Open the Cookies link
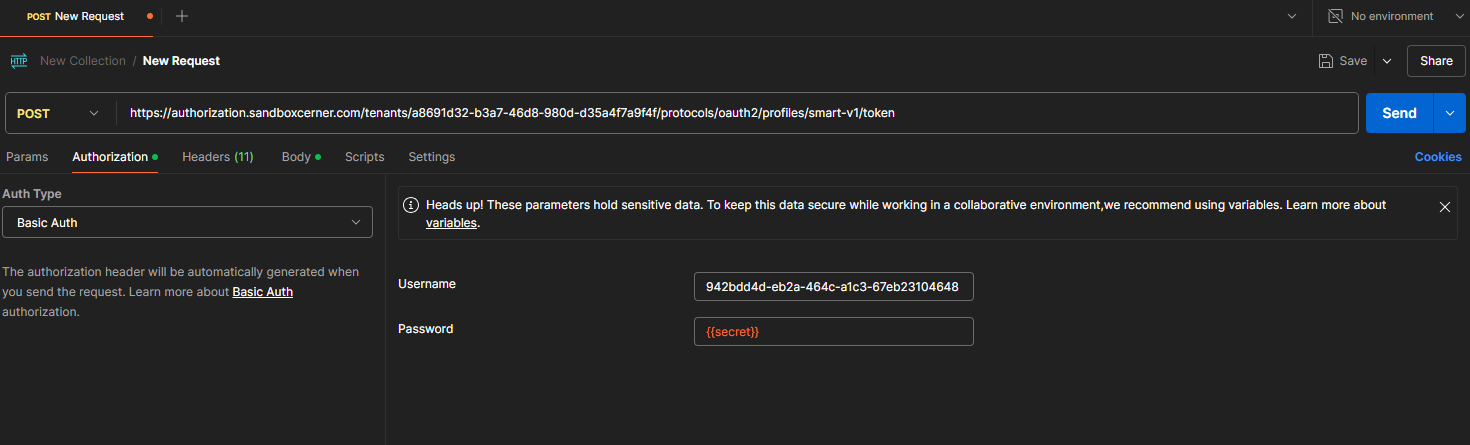The height and width of the screenshot is (445, 1470). [x=1438, y=157]
